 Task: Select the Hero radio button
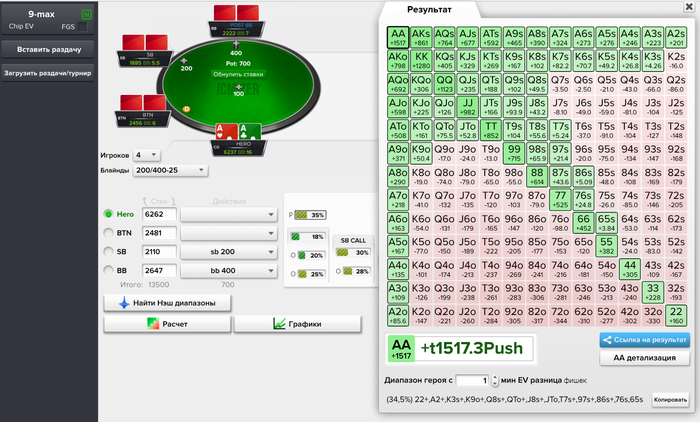pyautogui.click(x=108, y=214)
